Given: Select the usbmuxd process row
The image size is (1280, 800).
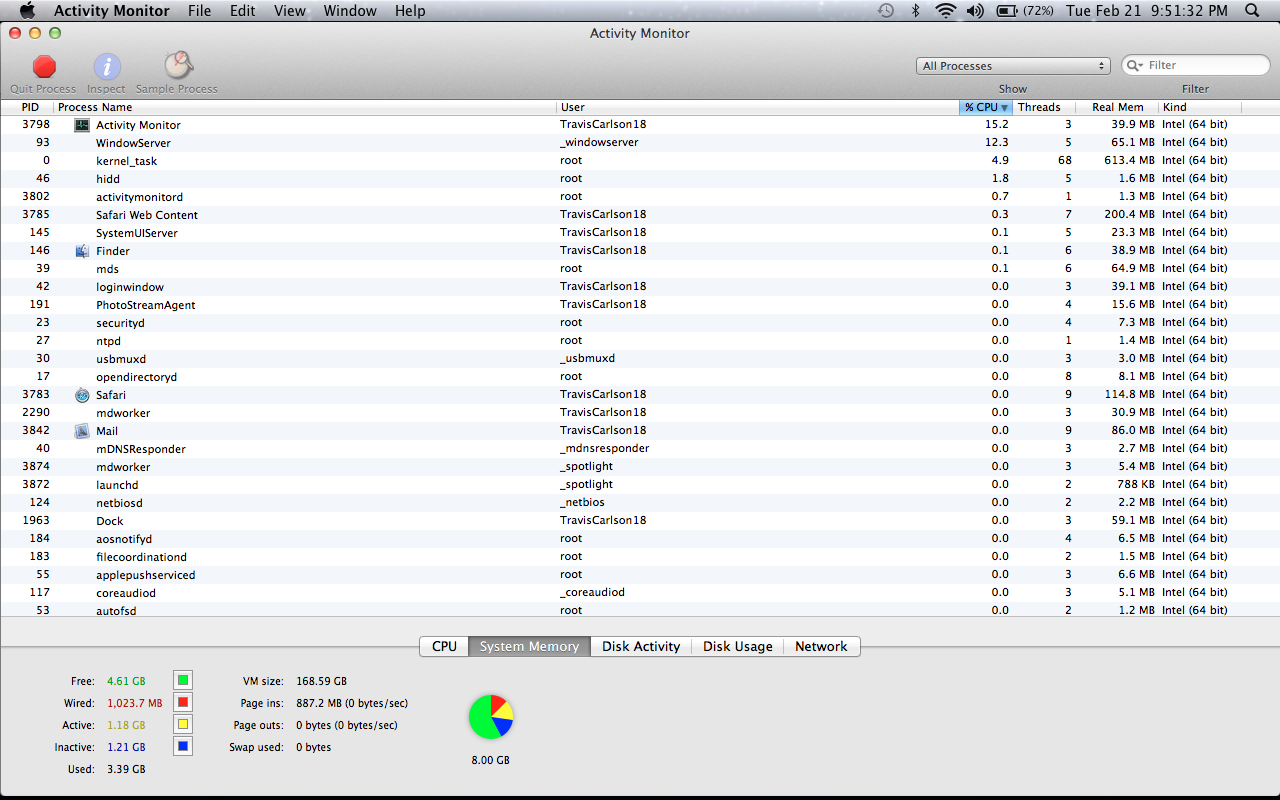Looking at the screenshot, I should (x=640, y=359).
